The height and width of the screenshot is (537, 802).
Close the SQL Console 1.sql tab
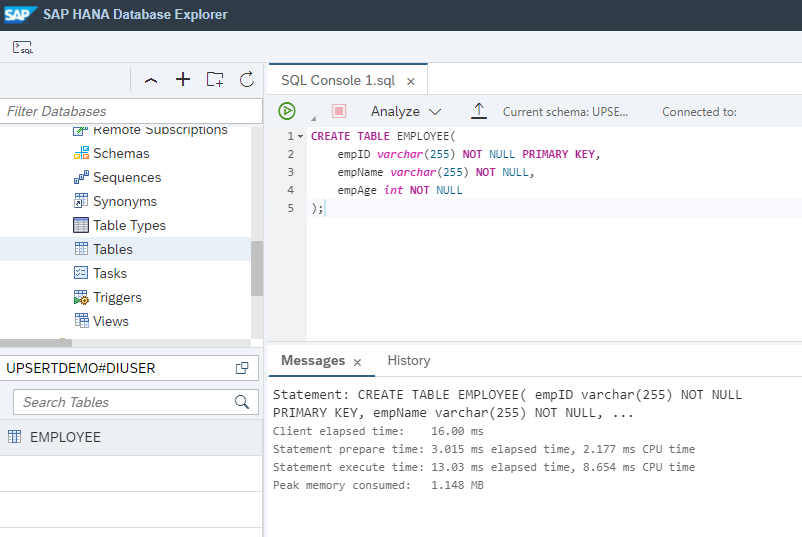410,81
